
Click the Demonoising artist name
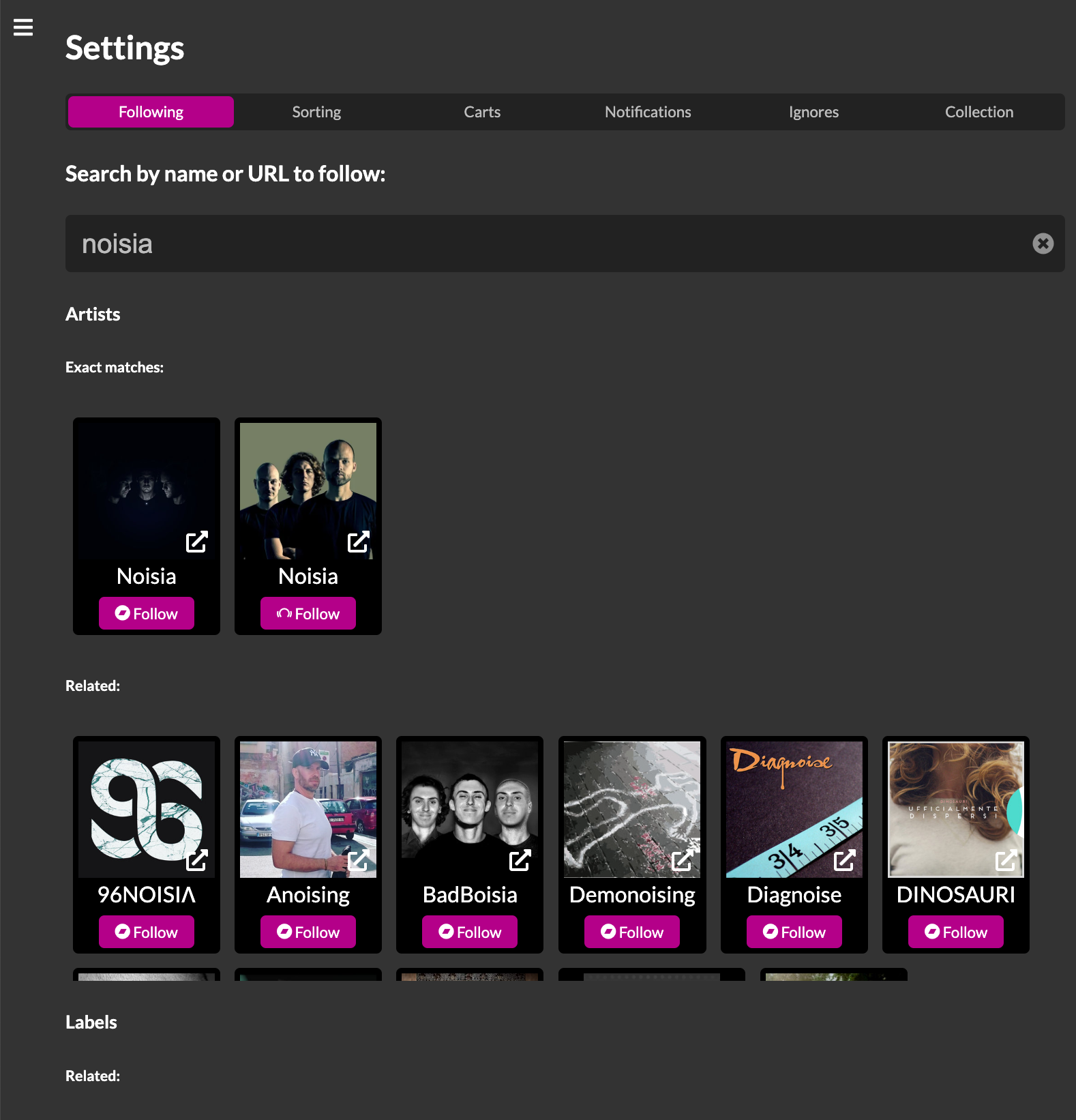[632, 895]
